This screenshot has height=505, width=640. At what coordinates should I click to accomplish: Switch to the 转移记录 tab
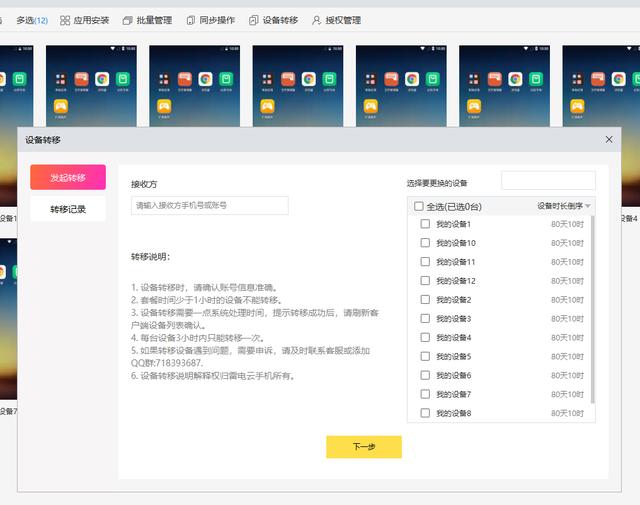coord(68,209)
